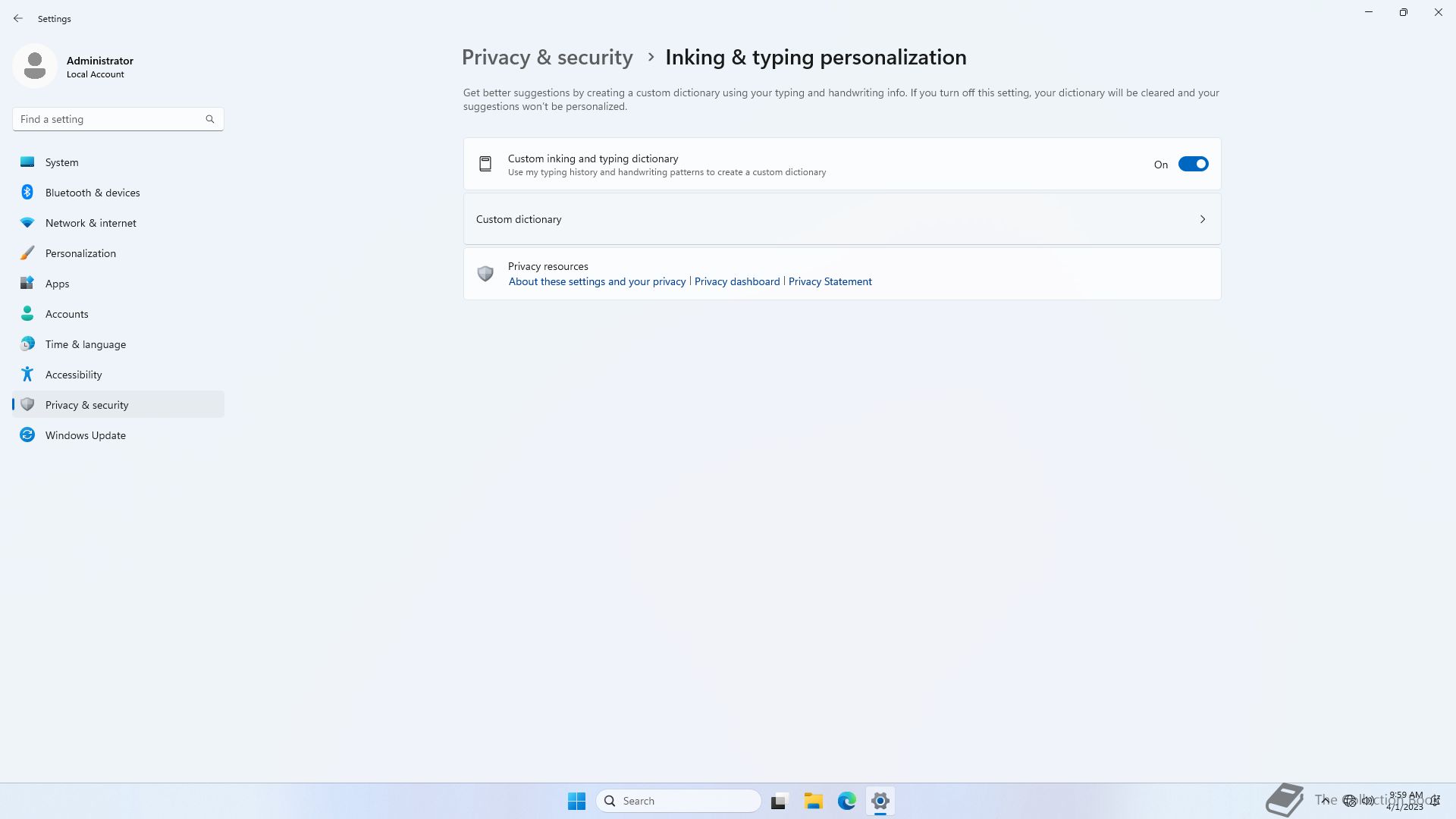Image resolution: width=1456 pixels, height=819 pixels.
Task: Open Accounts settings
Action: 67,314
